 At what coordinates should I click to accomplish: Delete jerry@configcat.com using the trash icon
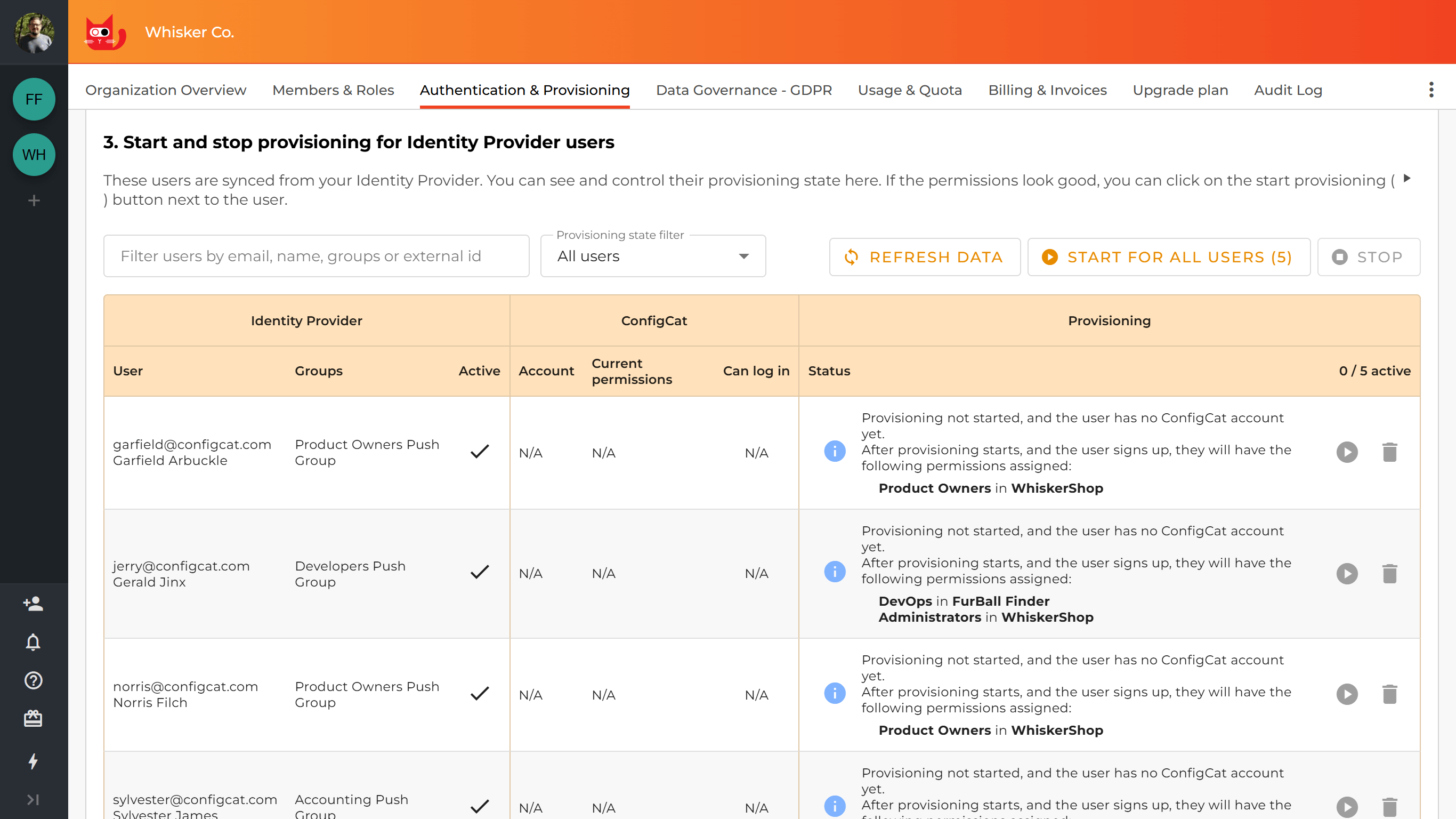1390,573
